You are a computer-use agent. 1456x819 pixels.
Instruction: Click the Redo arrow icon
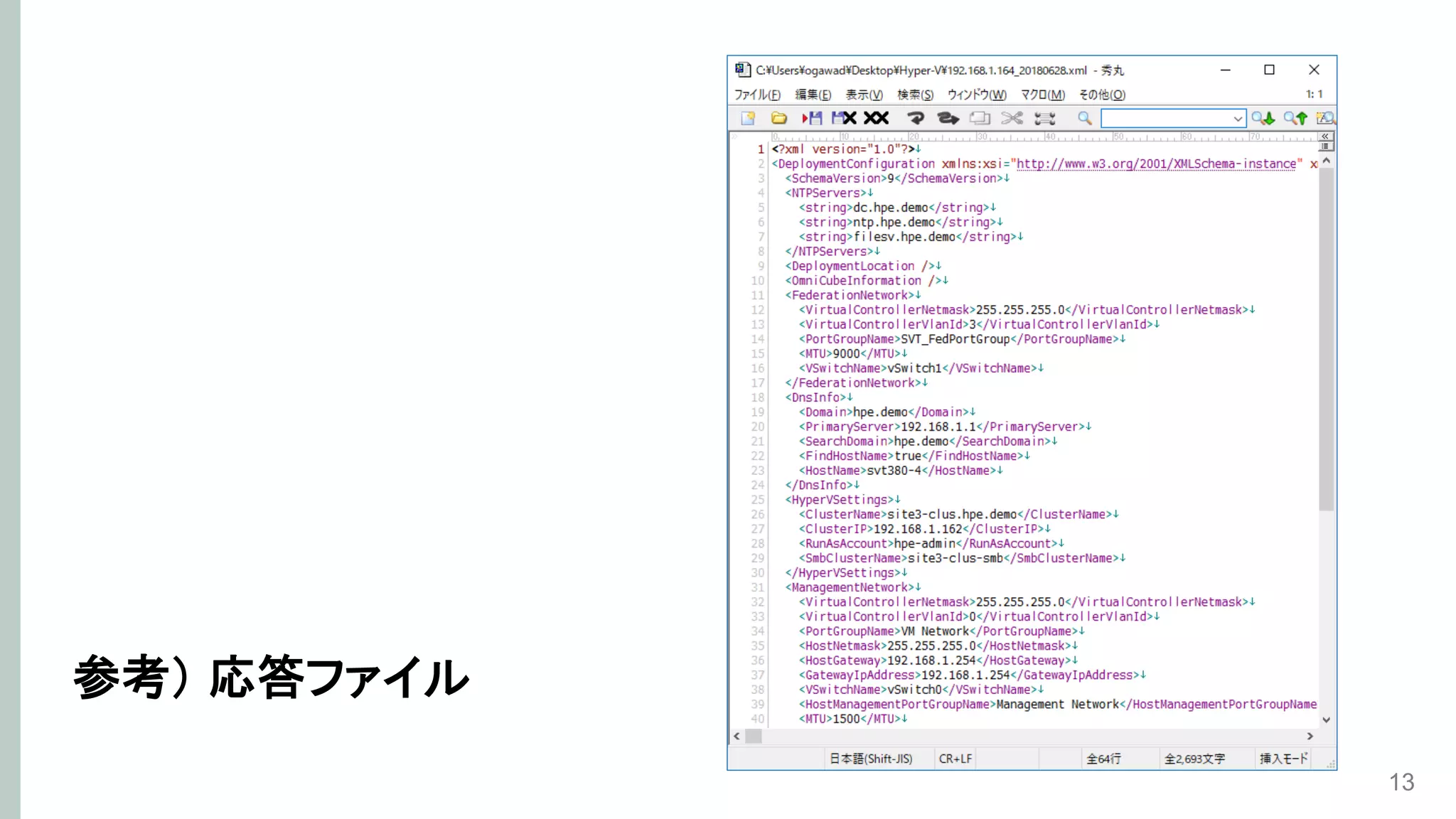[948, 119]
